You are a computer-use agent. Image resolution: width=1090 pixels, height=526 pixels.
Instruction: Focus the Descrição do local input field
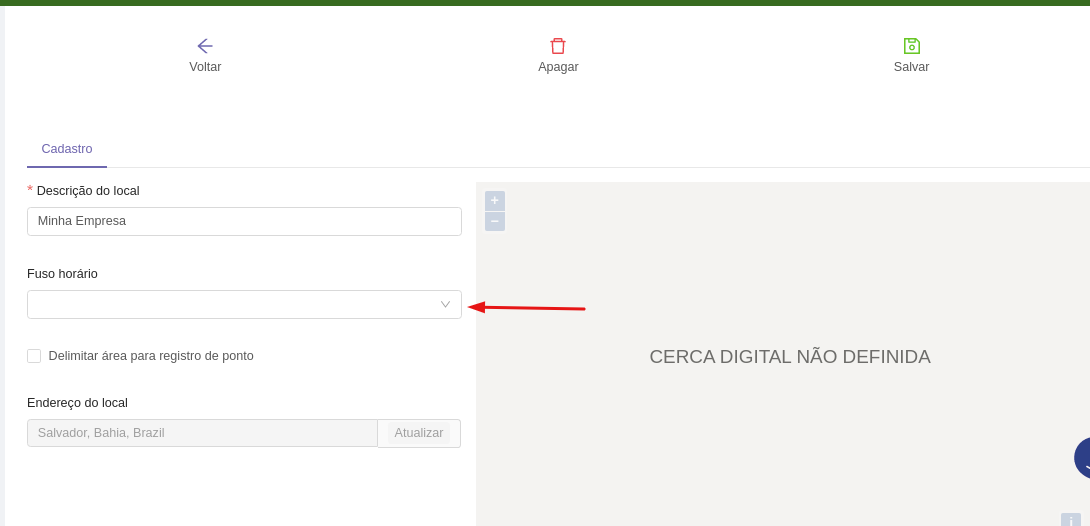[244, 221]
